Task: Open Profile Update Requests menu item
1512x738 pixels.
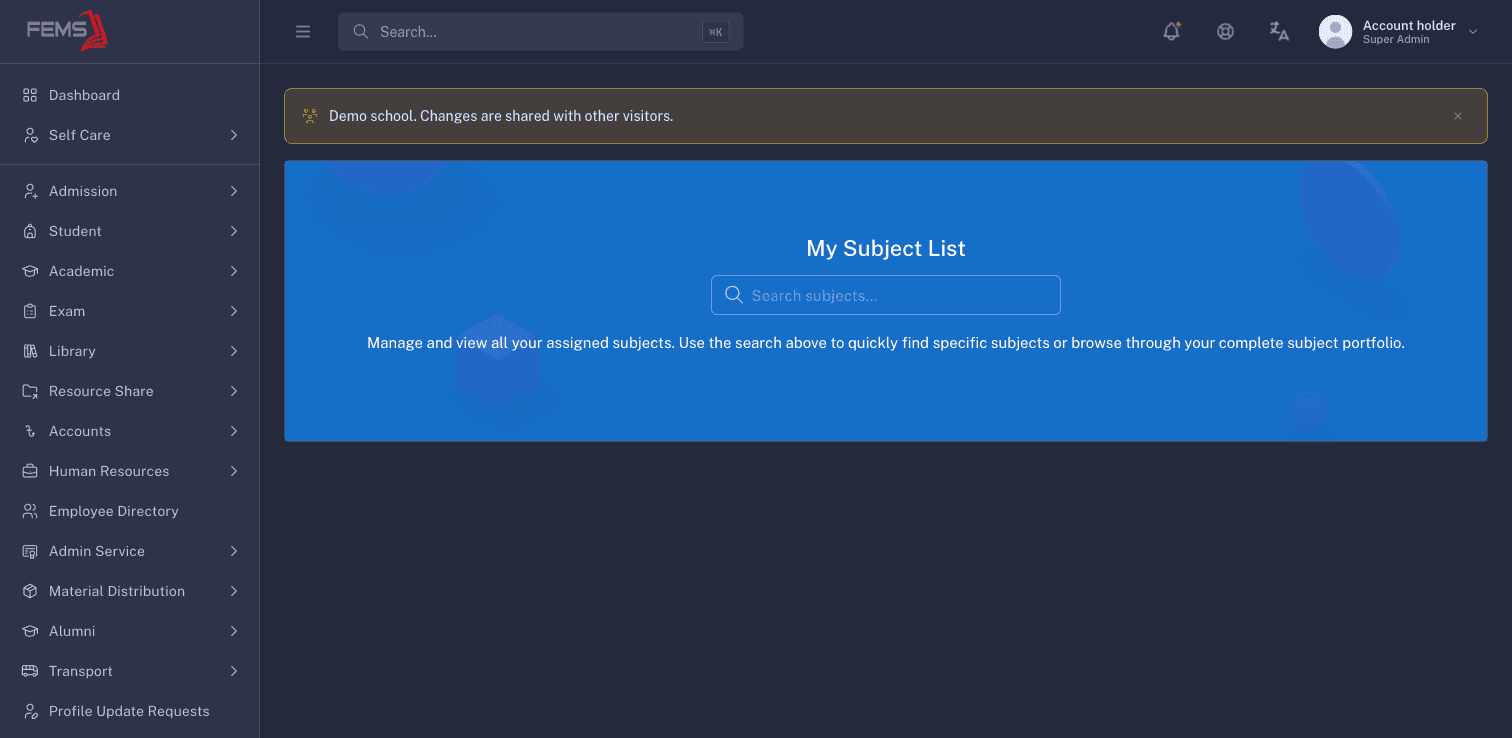Action: tap(130, 711)
